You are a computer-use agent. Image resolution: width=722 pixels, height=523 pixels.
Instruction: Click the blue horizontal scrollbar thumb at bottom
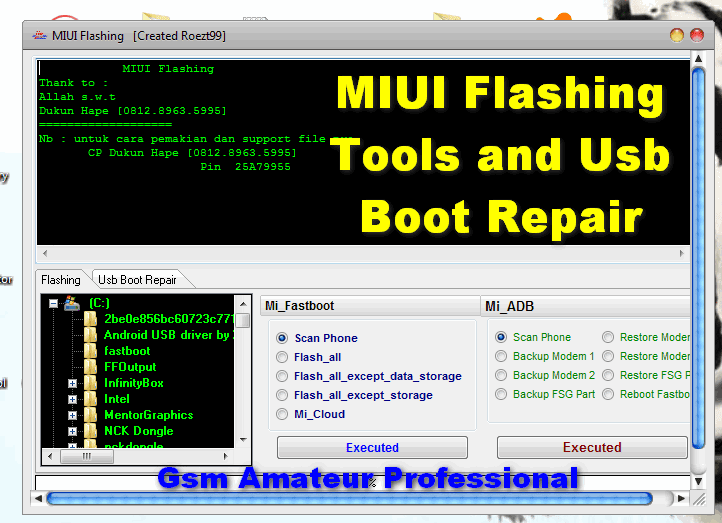pos(349,498)
